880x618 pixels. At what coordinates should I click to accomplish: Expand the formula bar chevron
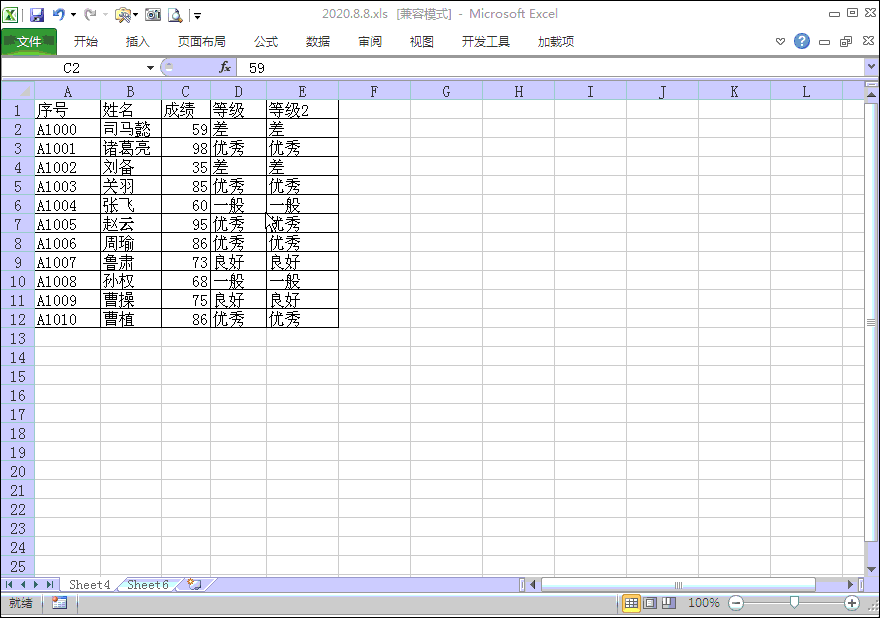[x=871, y=66]
